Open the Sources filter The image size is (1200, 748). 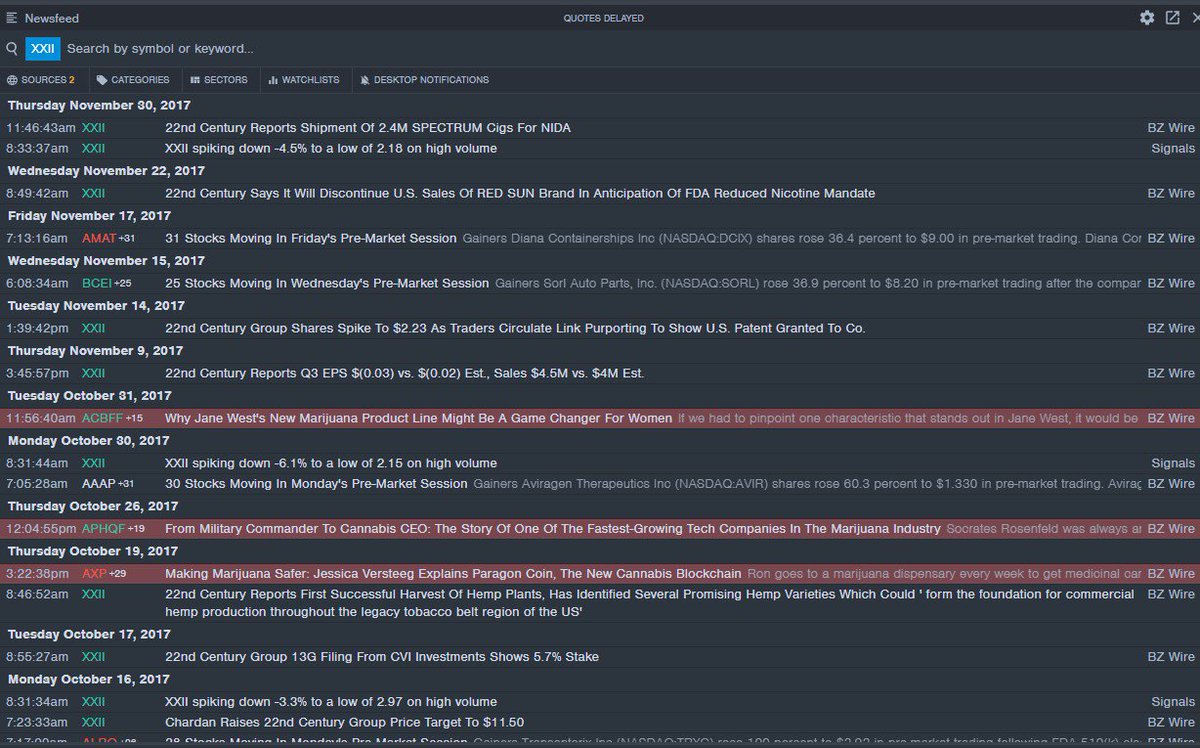(41, 80)
